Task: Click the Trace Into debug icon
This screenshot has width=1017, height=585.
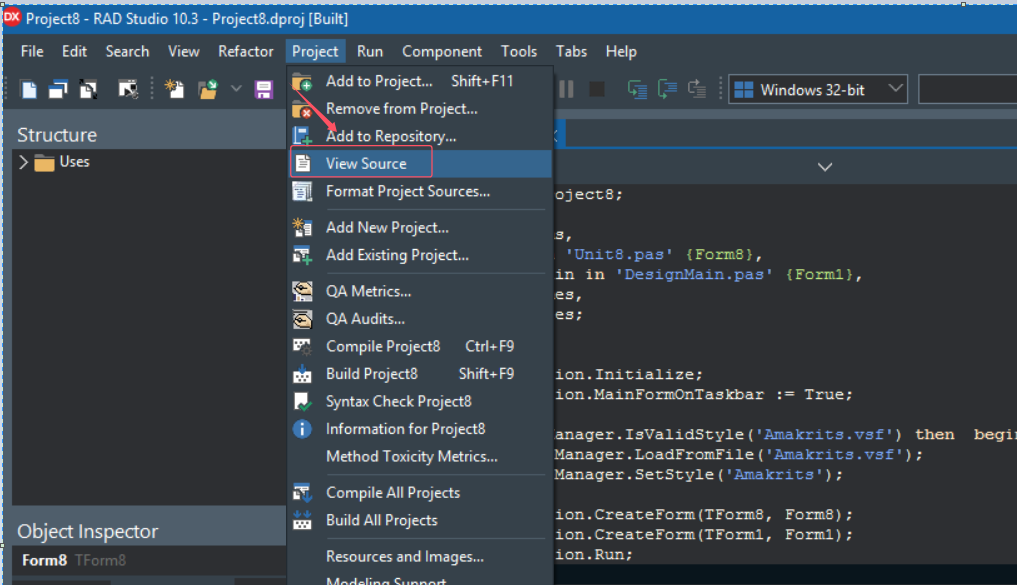Action: 637,89
